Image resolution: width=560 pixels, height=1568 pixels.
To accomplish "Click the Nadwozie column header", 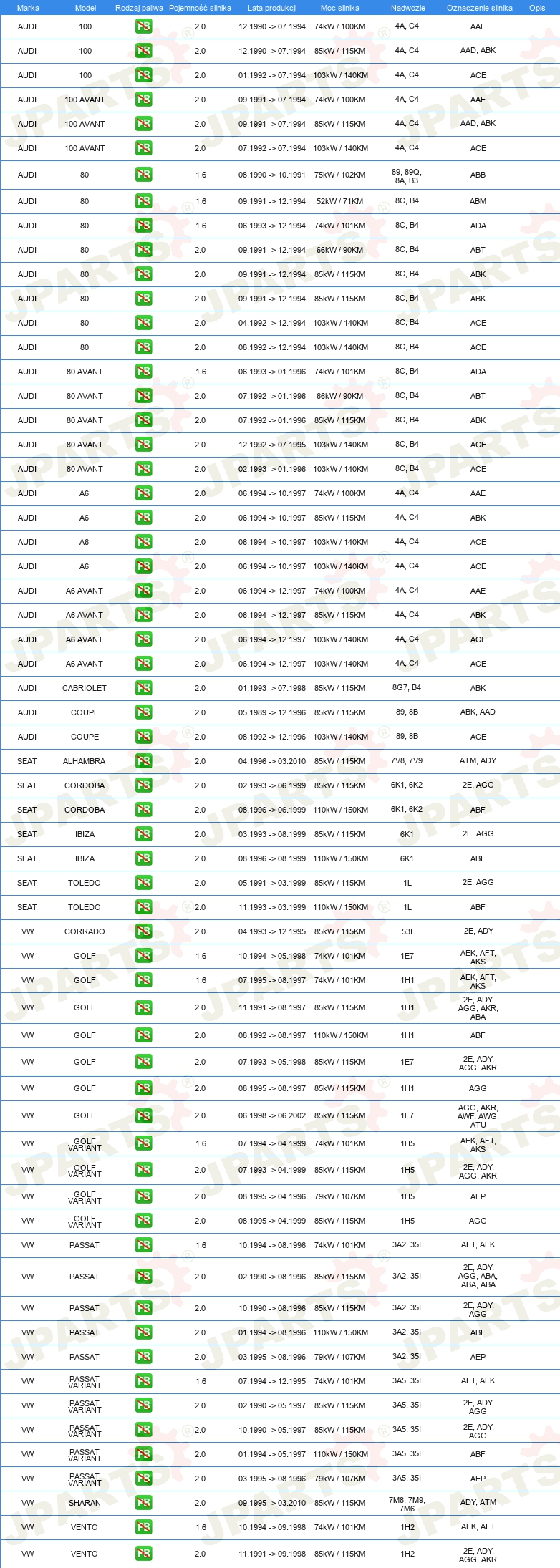I will point(408,8).
